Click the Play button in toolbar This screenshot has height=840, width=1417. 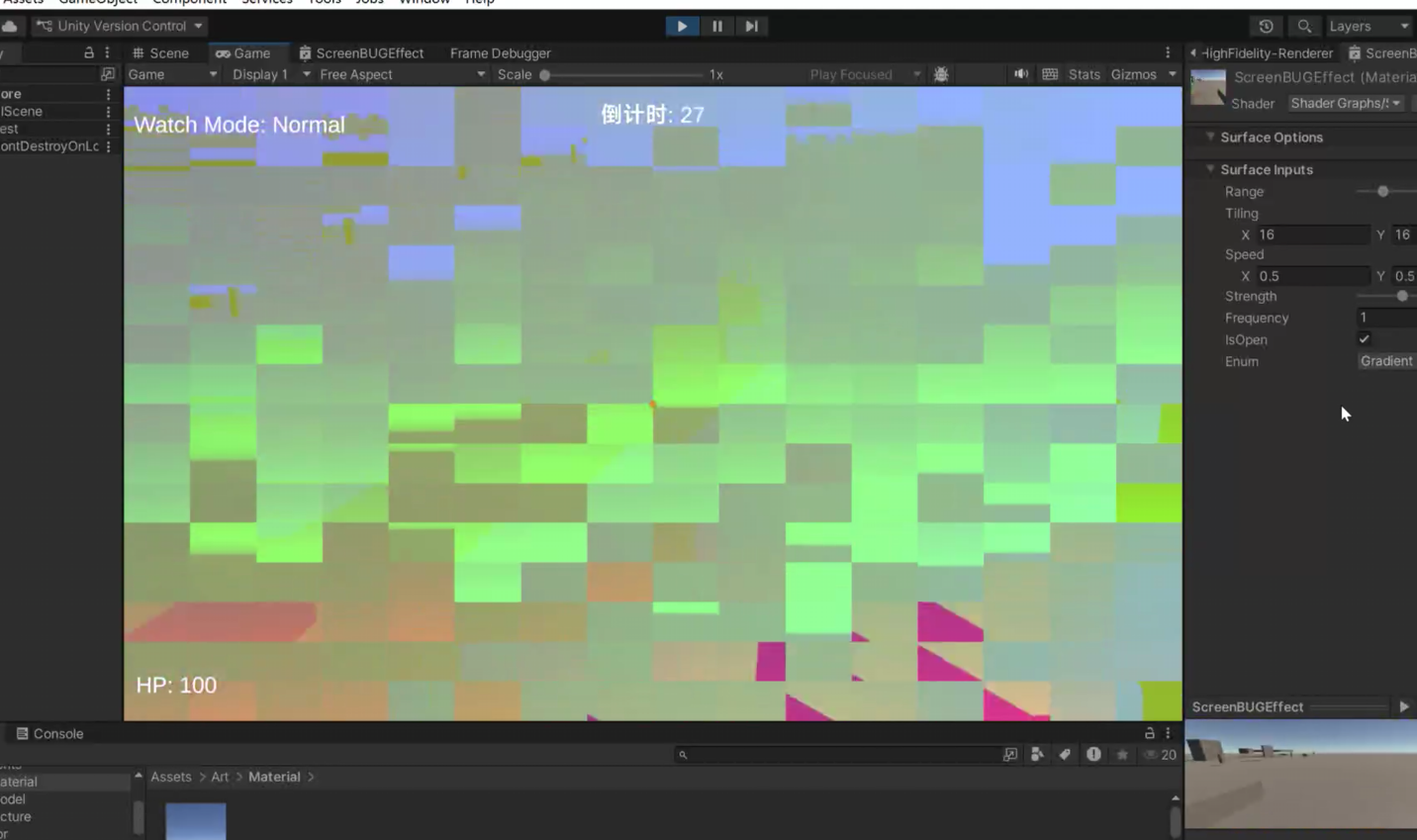(x=682, y=27)
